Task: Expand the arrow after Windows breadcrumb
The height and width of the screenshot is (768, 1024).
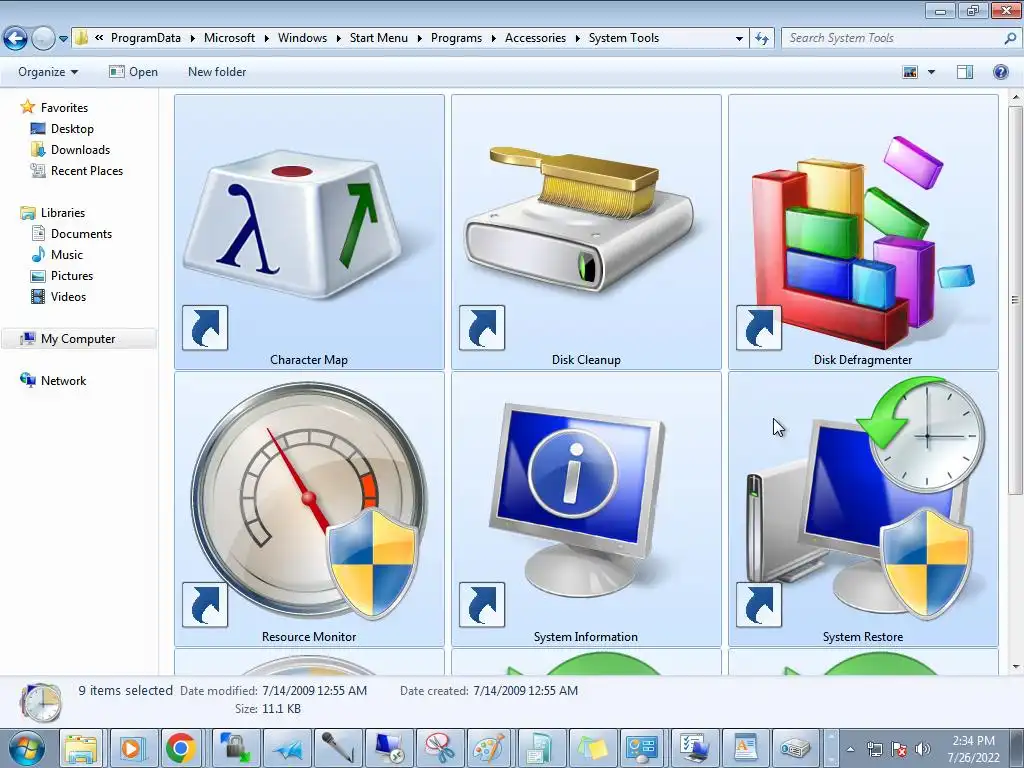Action: click(x=338, y=39)
